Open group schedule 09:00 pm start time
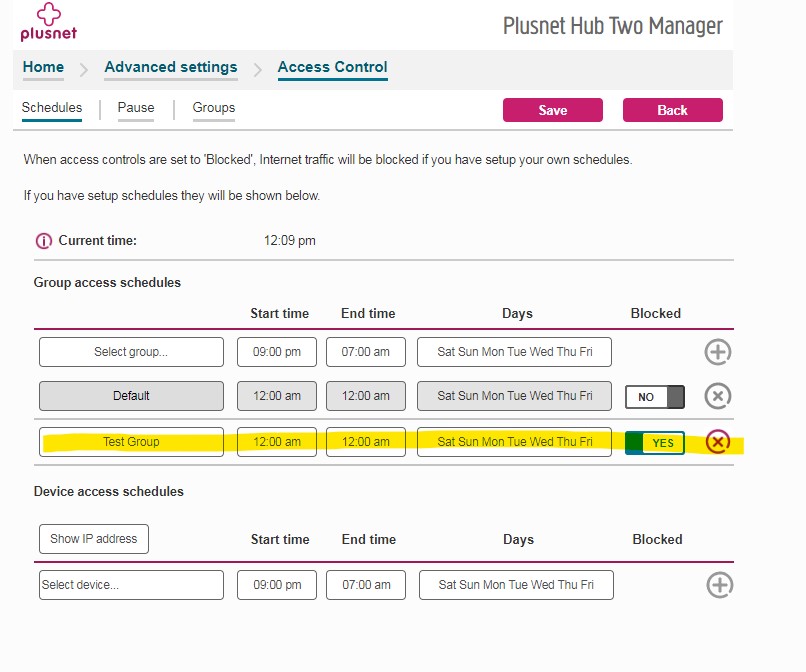 [x=277, y=352]
